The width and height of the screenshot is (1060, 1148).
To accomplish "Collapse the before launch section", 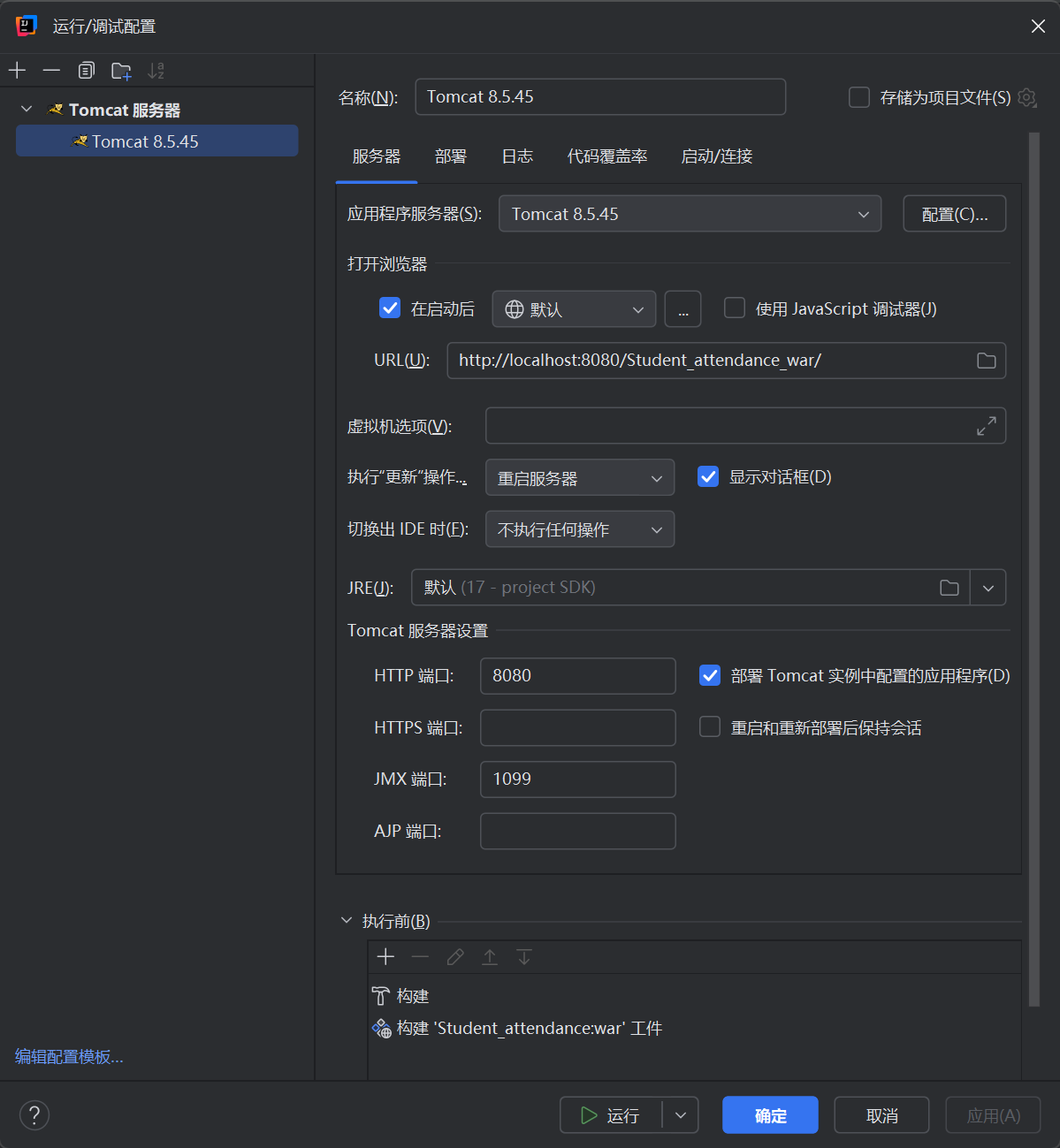I will point(347,921).
